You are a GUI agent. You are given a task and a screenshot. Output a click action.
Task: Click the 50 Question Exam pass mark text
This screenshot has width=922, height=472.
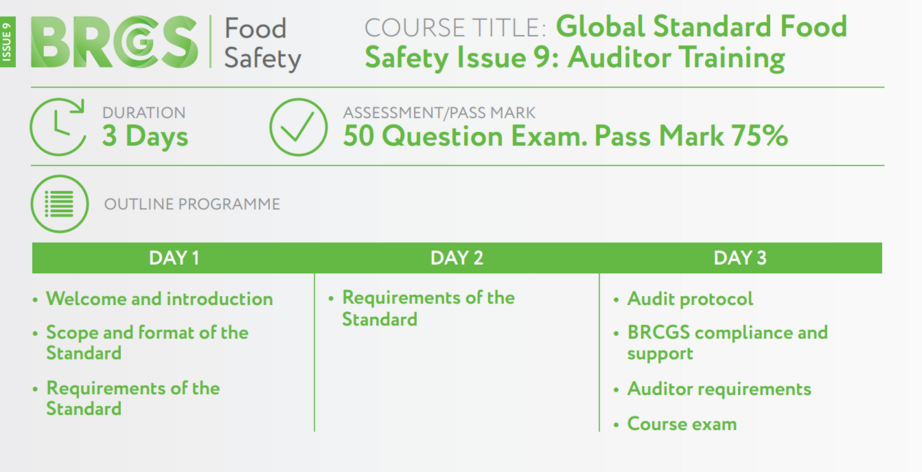565,136
